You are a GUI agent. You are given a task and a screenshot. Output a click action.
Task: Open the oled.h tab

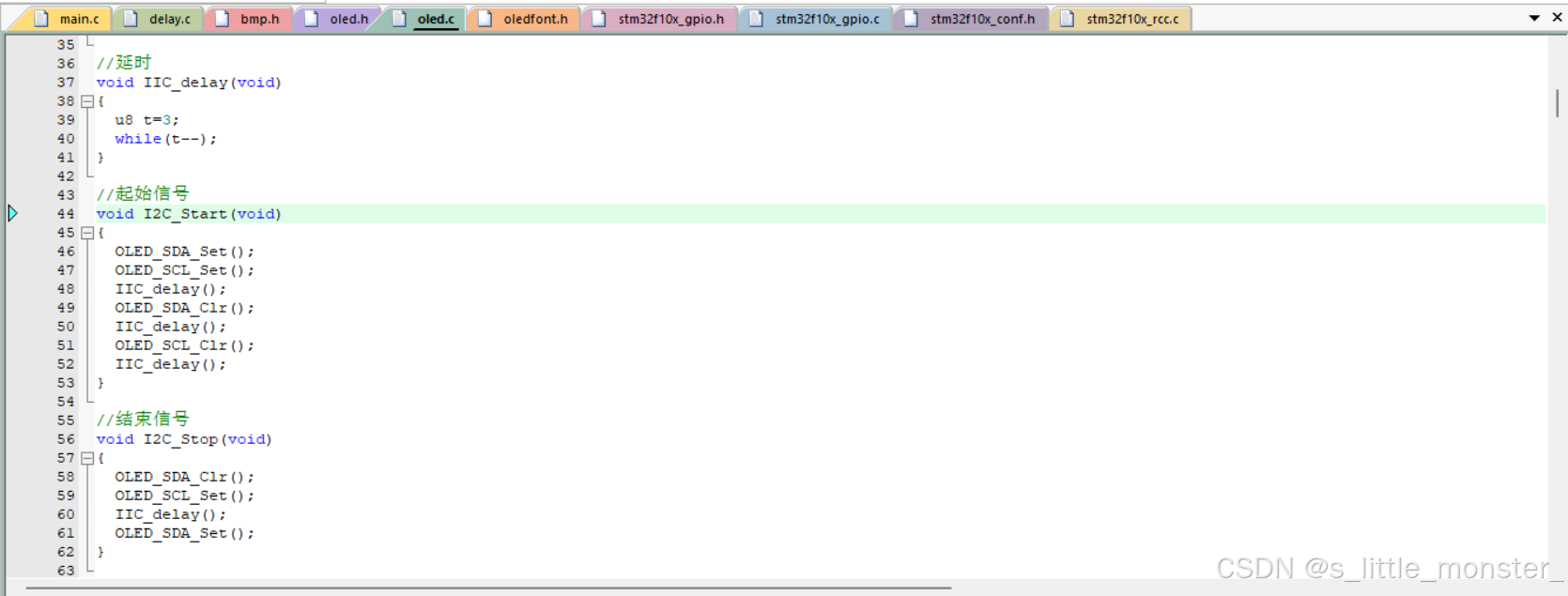338,19
